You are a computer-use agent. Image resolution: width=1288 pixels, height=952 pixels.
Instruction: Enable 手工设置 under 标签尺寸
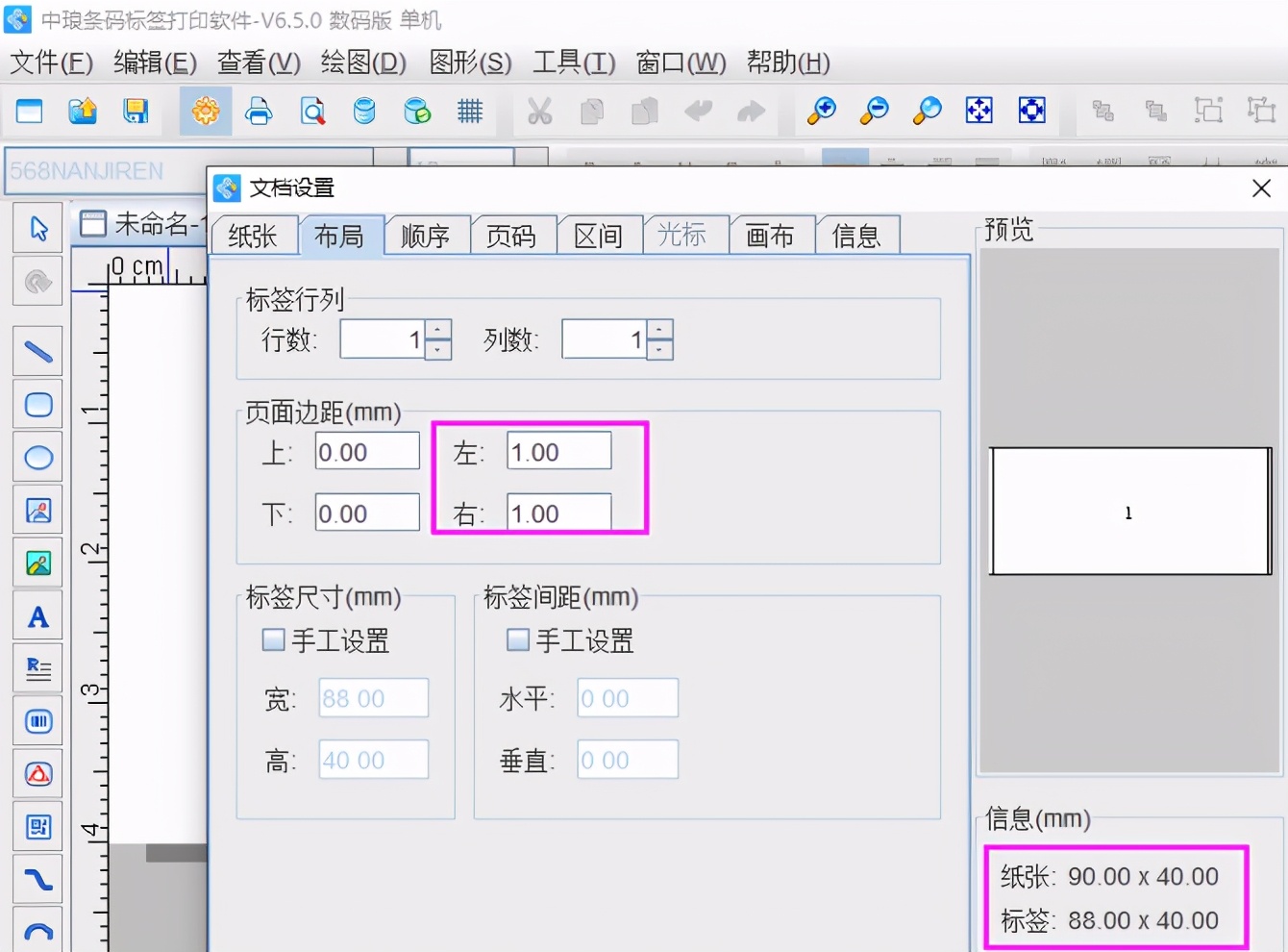273,639
